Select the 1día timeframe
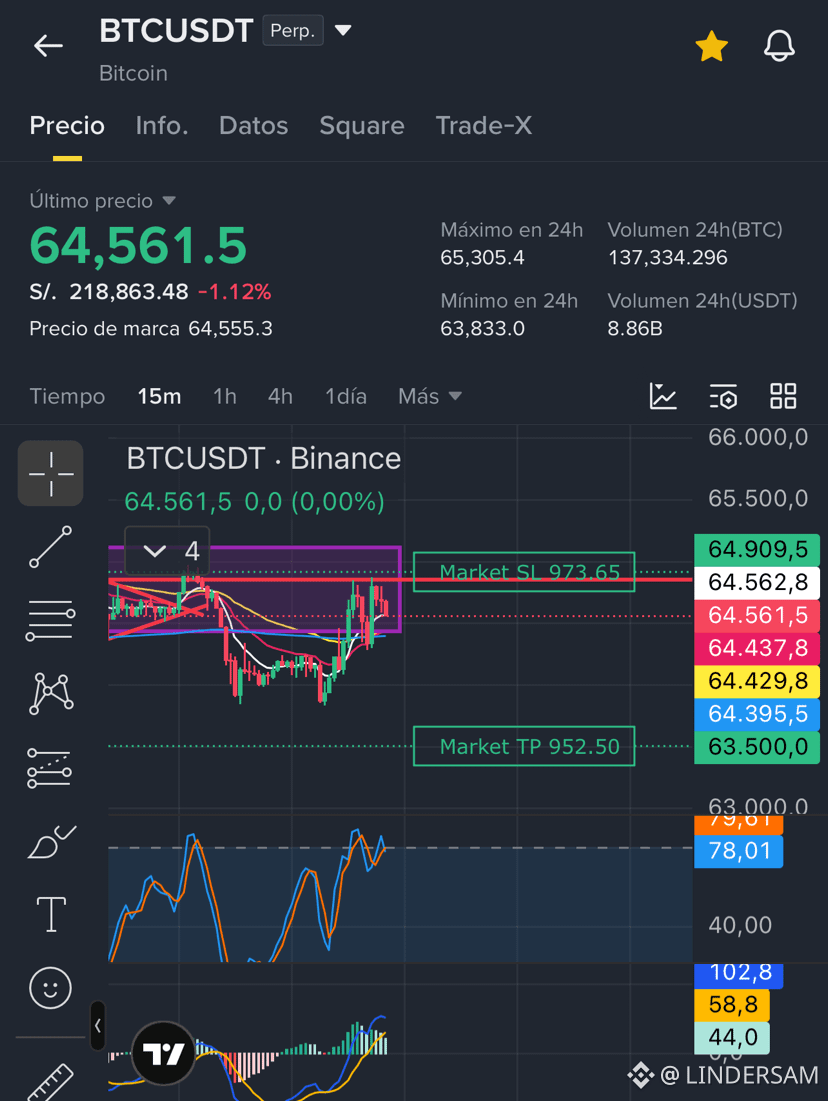 click(x=346, y=397)
